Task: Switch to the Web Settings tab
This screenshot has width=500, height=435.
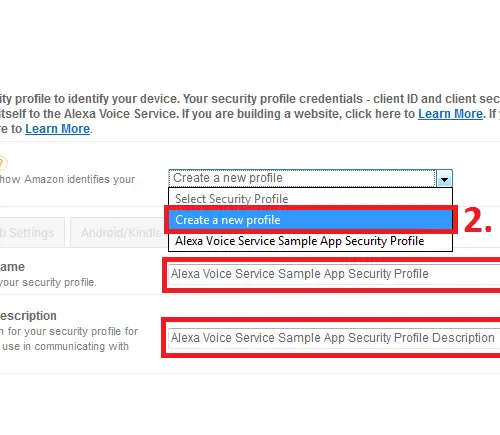Action: (x=32, y=233)
